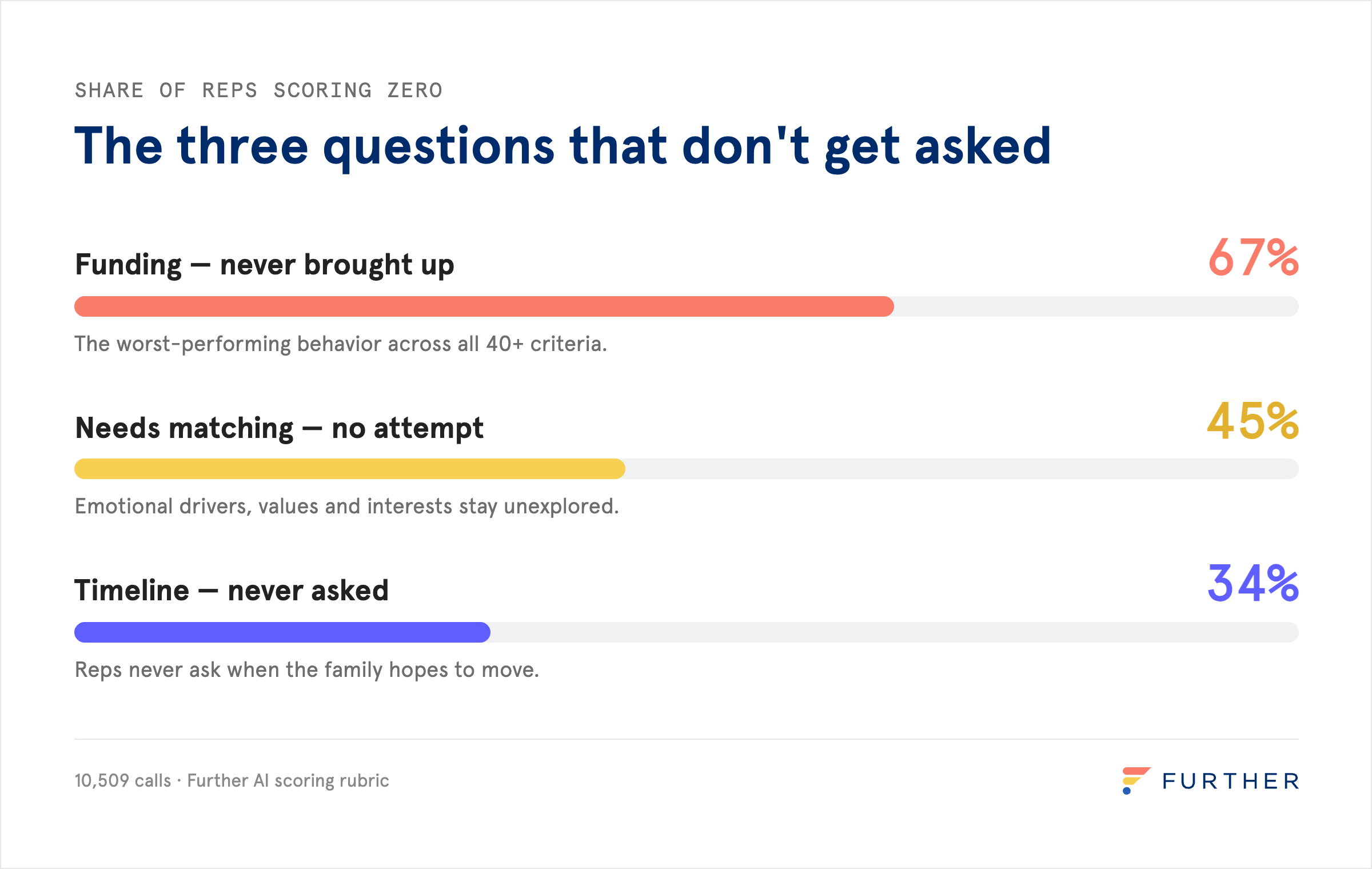Click the gray unfilled Timeline bar track
The width and height of the screenshot is (1372, 869).
click(895, 632)
